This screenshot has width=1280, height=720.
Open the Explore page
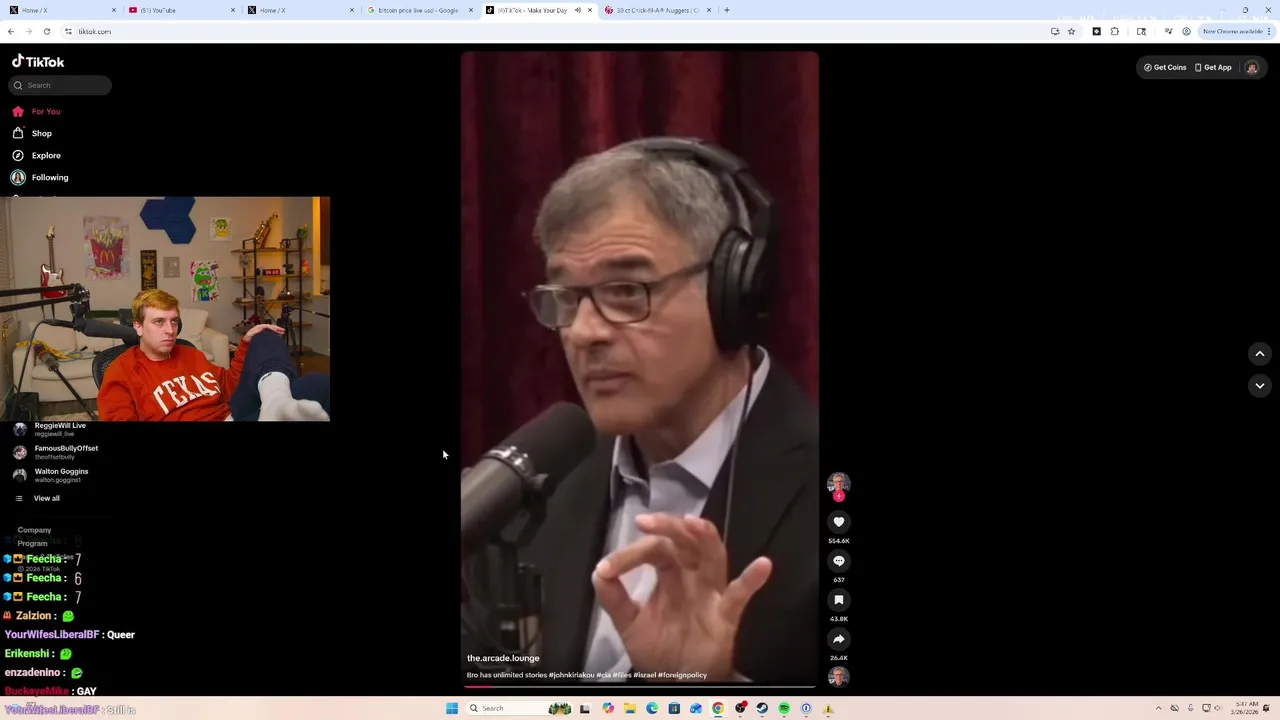[36, 155]
